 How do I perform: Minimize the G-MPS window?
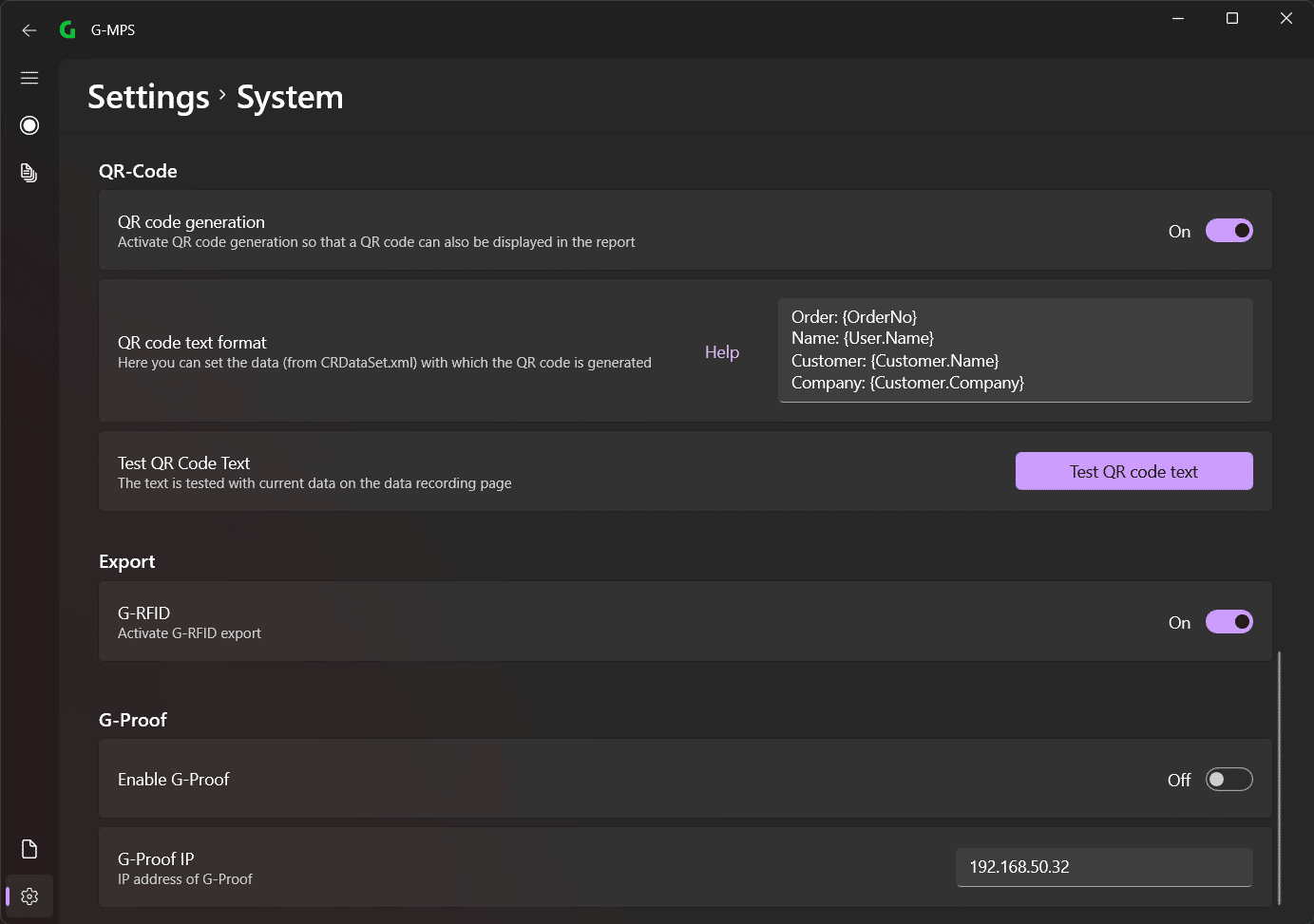pyautogui.click(x=1178, y=18)
